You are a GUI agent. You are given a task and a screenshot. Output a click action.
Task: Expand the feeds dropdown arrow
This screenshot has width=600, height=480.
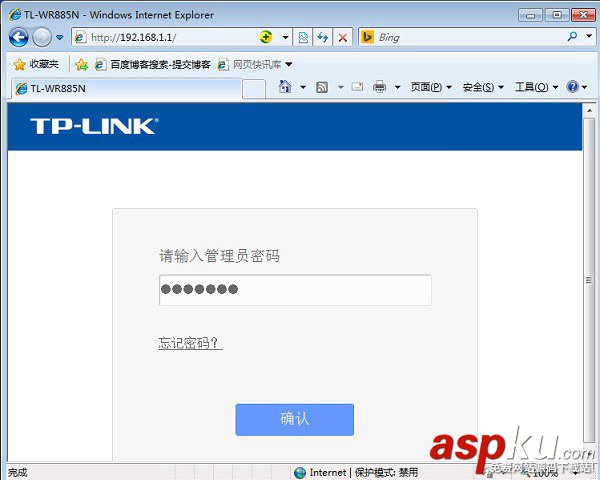click(x=340, y=87)
